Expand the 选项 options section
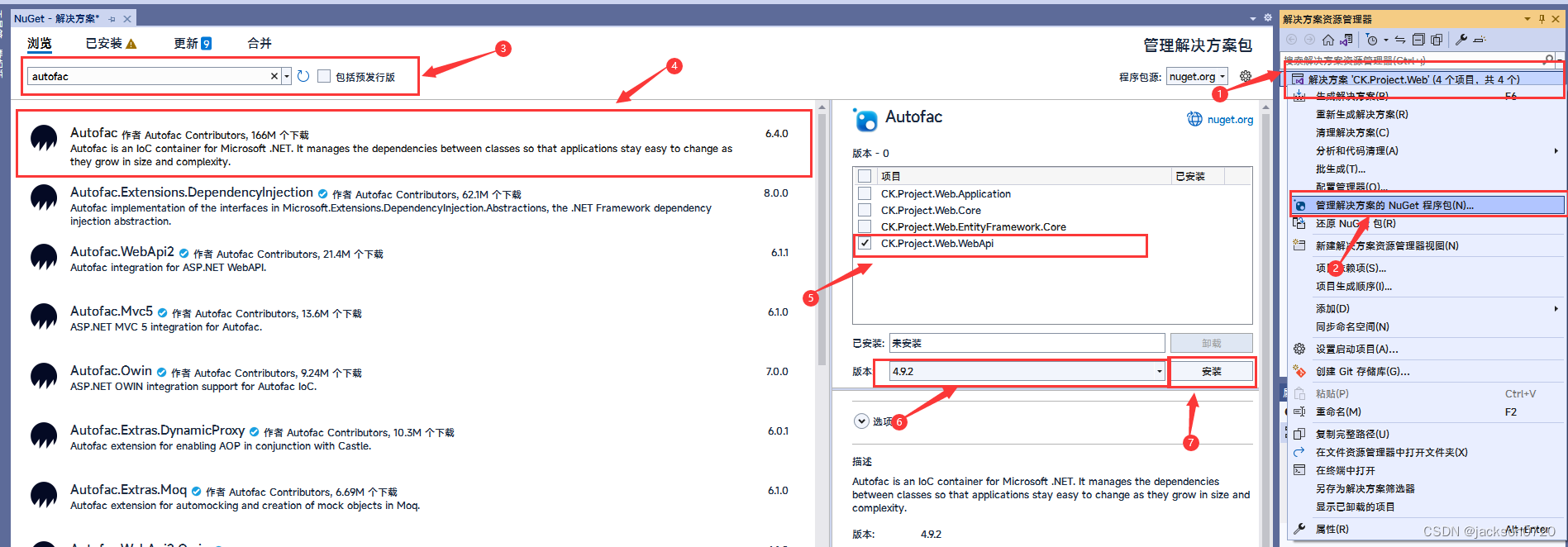This screenshot has height=547, width=1568. point(861,421)
